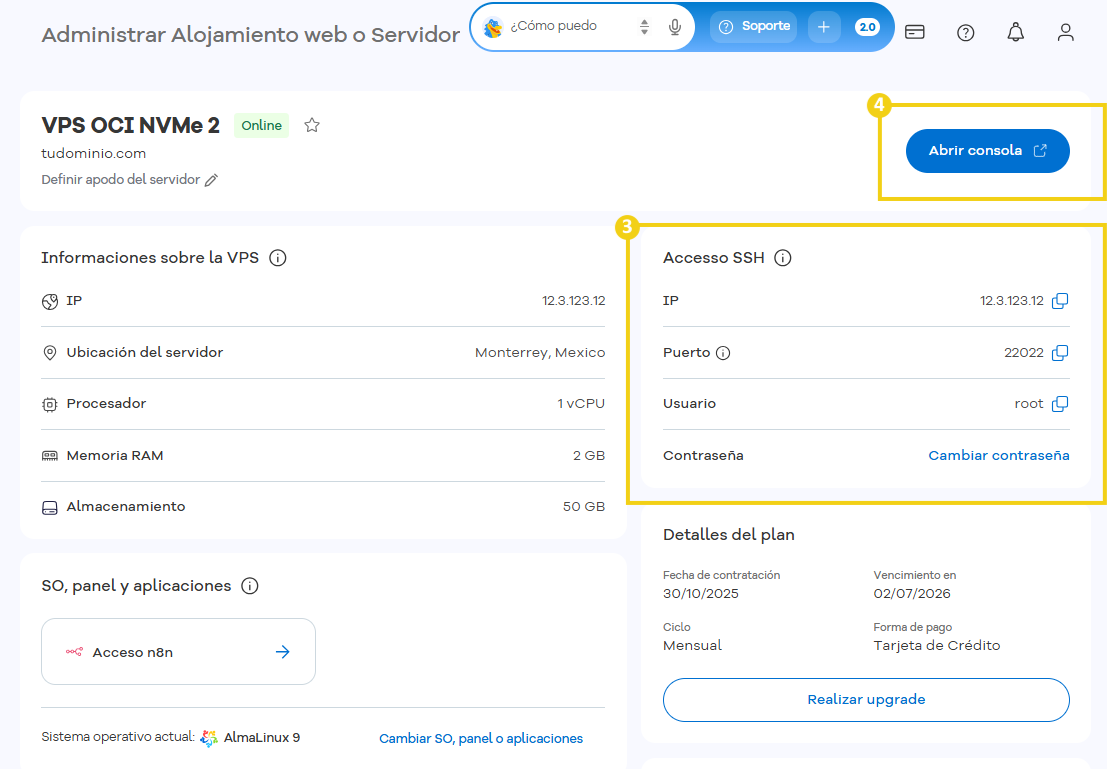
Task: Open the Acceso n8n card
Action: click(178, 651)
